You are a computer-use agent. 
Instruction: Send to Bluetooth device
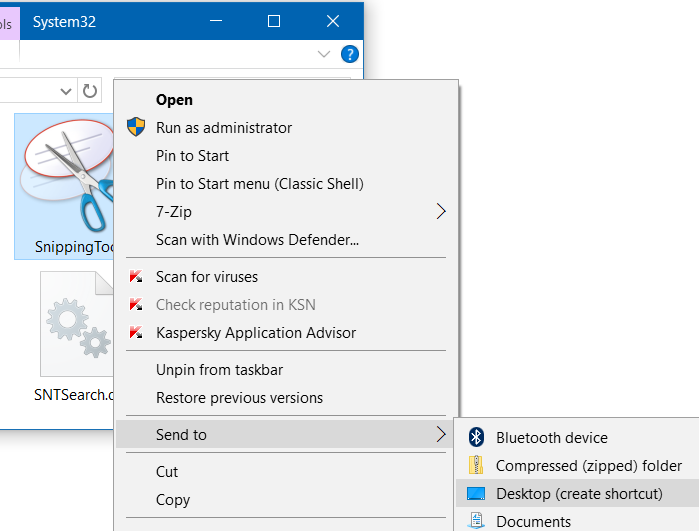click(x=551, y=438)
